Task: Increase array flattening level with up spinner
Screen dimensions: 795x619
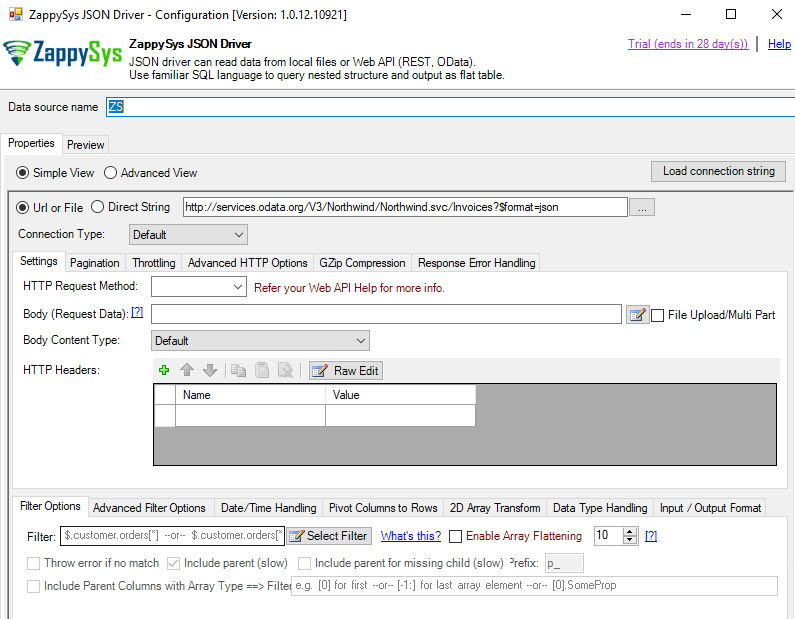Action: coord(630,531)
